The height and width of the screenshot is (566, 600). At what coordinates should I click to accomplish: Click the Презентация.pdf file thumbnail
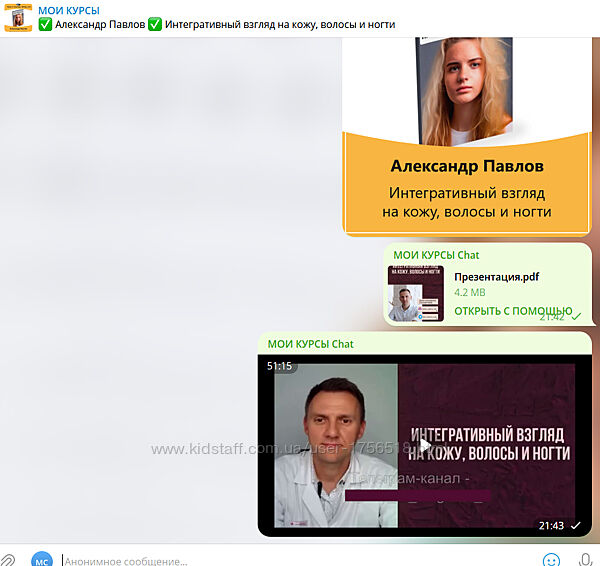415,293
